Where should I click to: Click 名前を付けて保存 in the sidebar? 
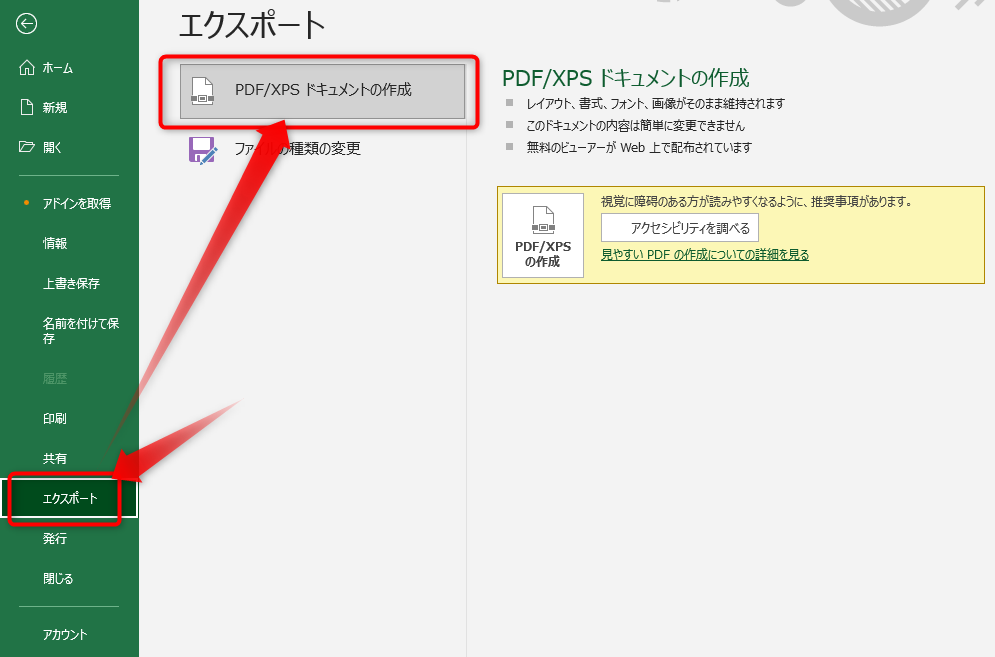[x=81, y=331]
